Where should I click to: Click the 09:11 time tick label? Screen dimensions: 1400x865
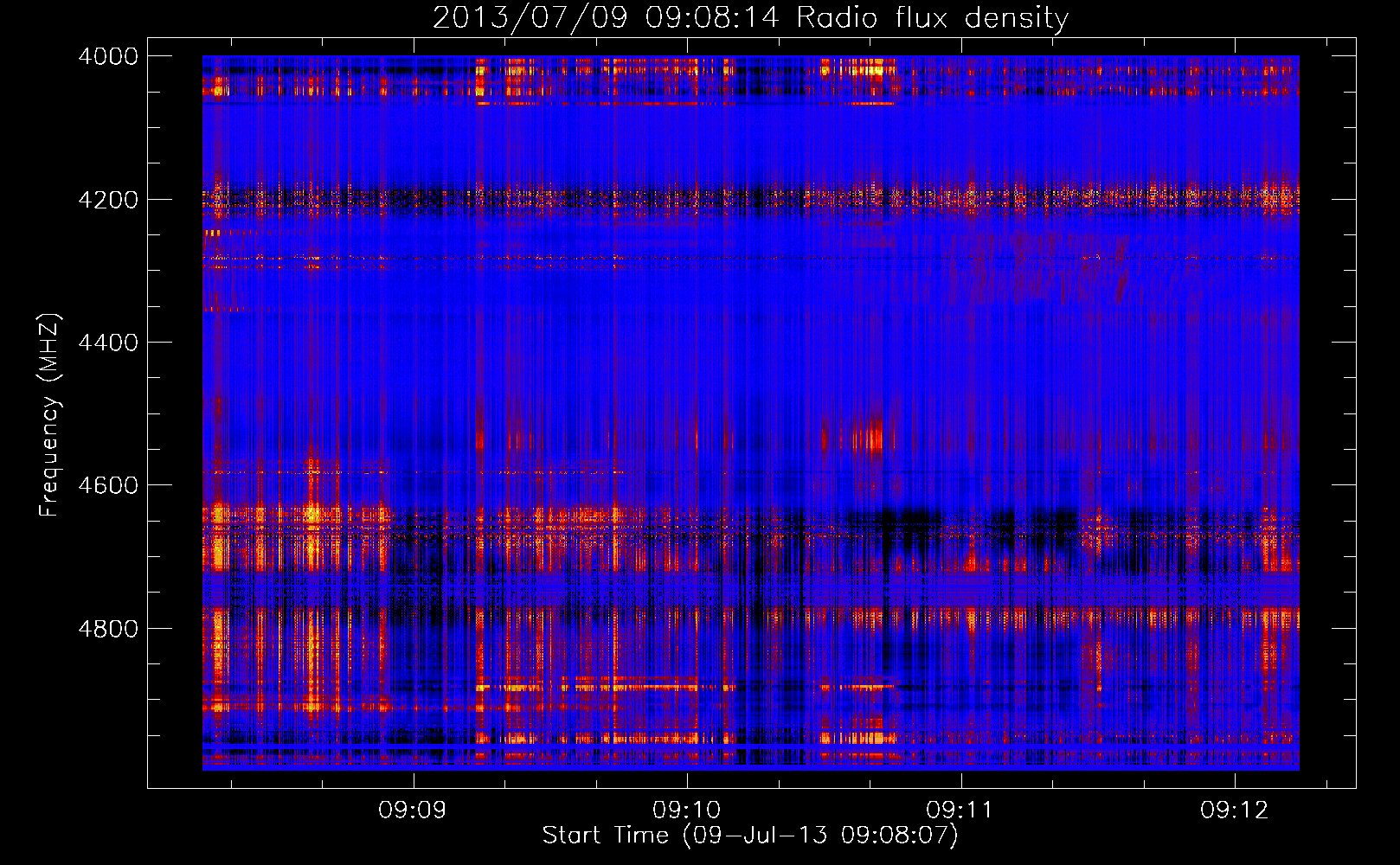[x=960, y=810]
